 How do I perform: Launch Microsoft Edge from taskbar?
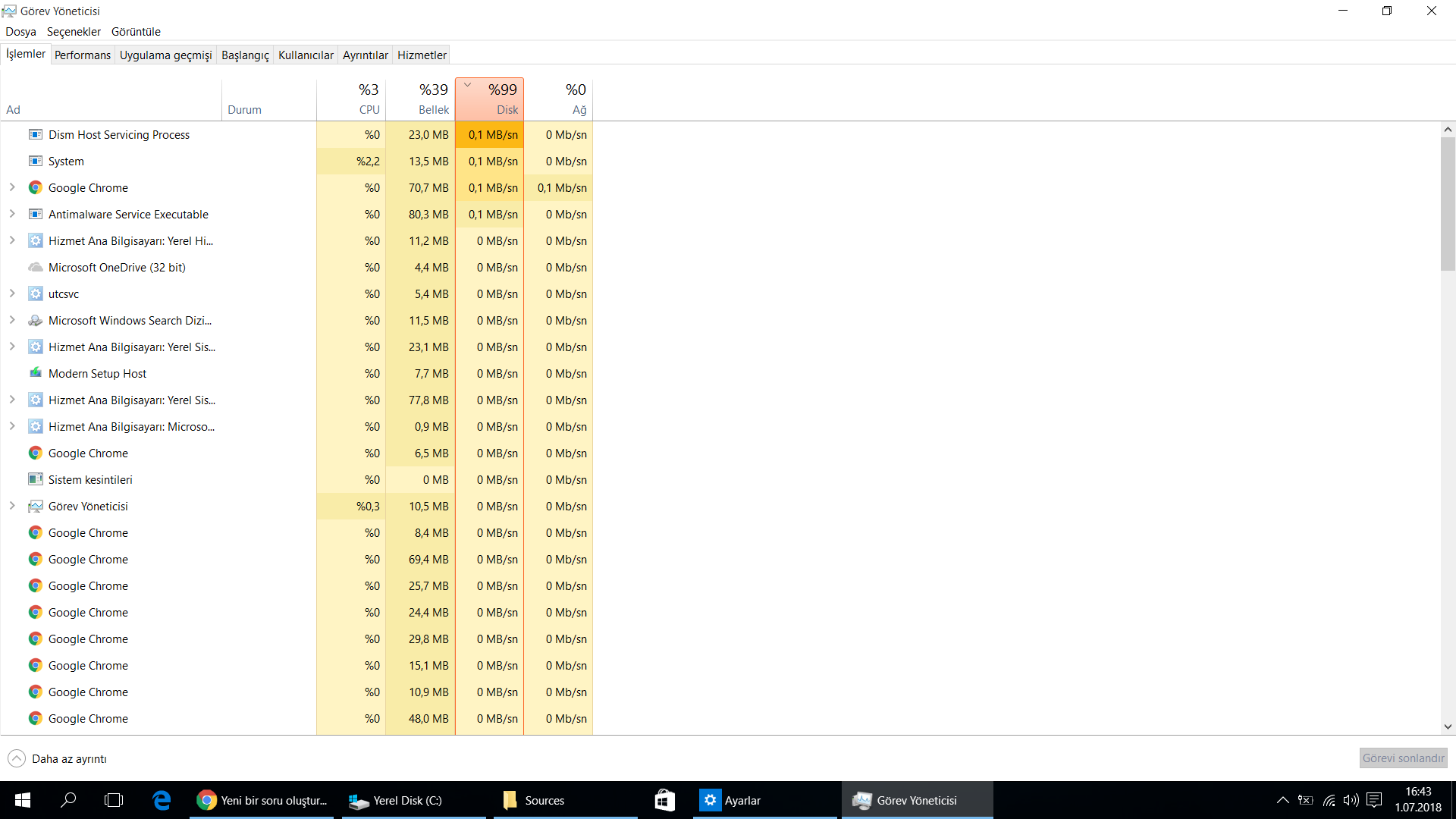point(162,800)
